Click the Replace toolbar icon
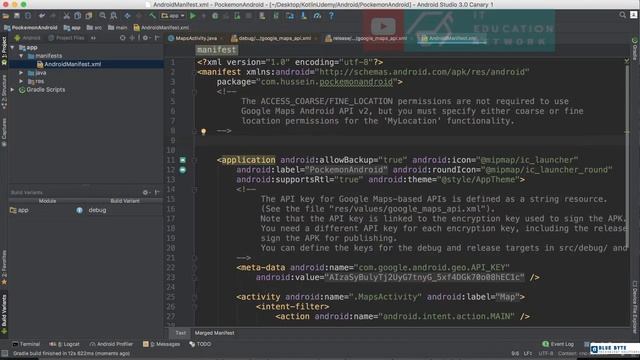 [x=113, y=16]
